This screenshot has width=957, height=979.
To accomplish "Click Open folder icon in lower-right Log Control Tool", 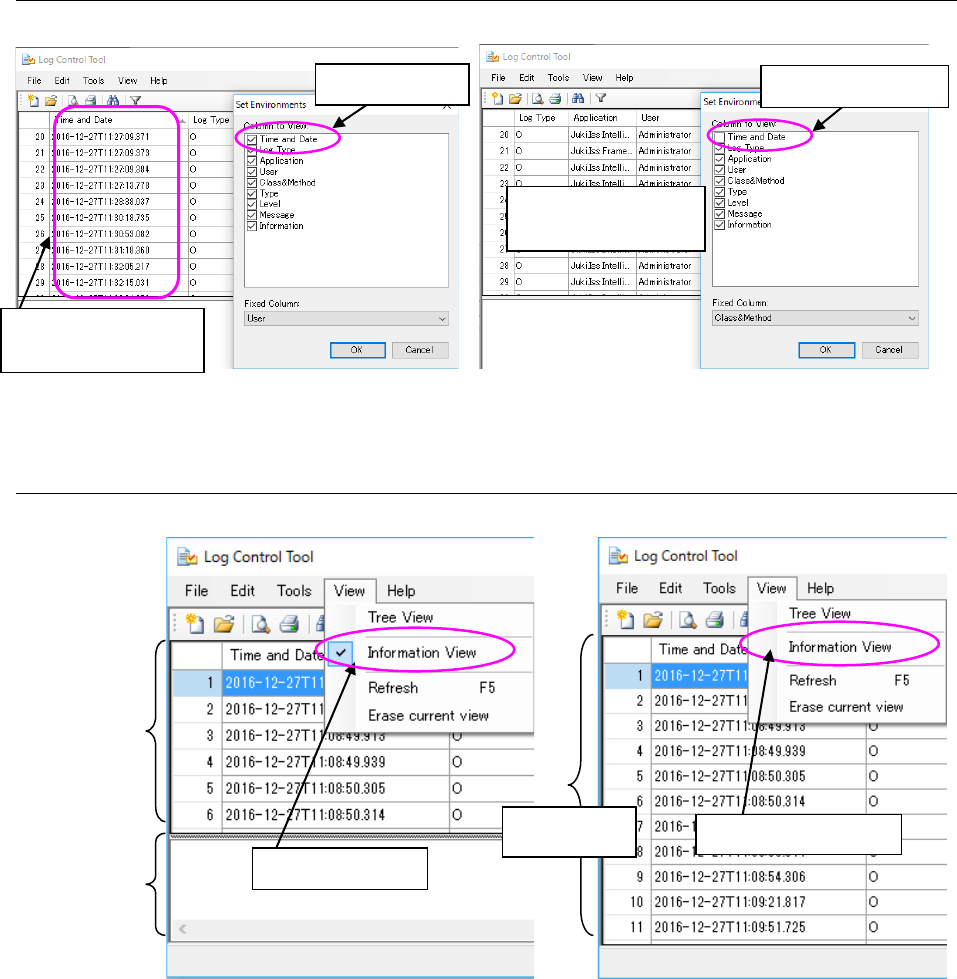I will (652, 619).
